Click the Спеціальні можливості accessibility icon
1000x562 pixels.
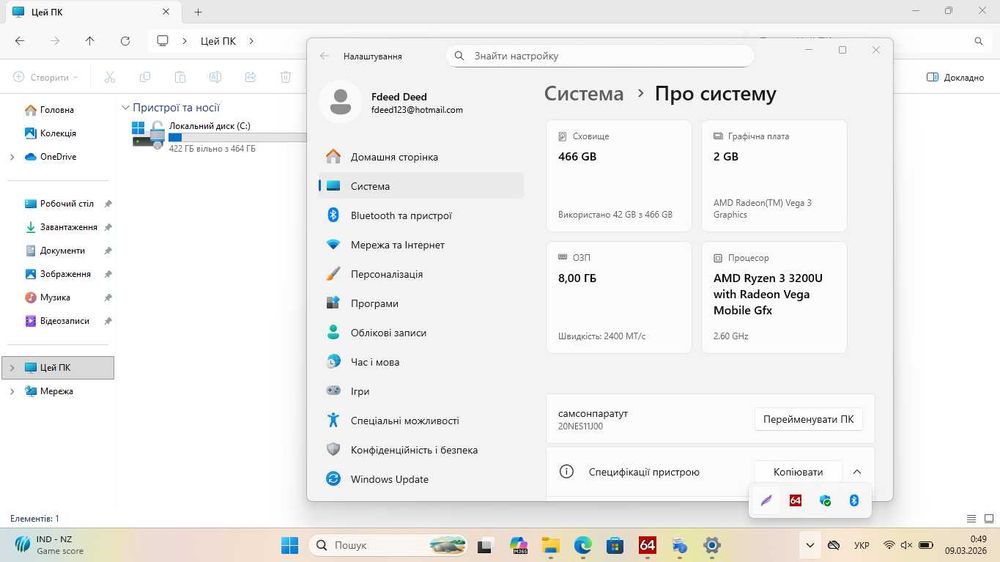pyautogui.click(x=333, y=420)
